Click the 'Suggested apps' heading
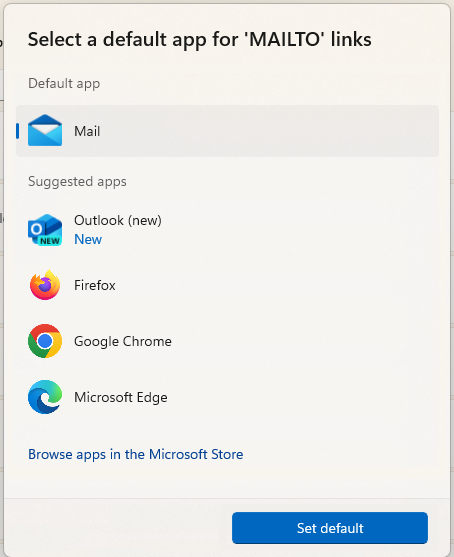Screen dimensions: 454x557 click(77, 182)
